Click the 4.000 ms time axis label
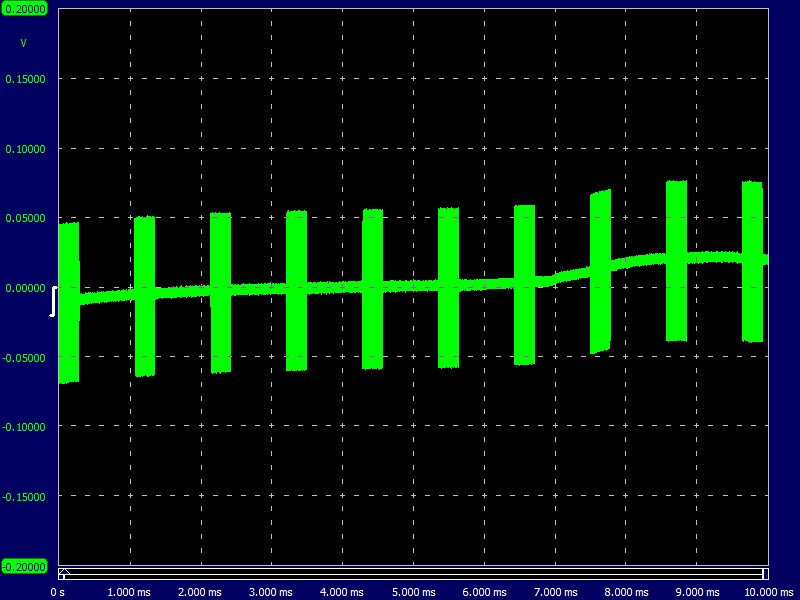The width and height of the screenshot is (800, 600). click(x=342, y=592)
